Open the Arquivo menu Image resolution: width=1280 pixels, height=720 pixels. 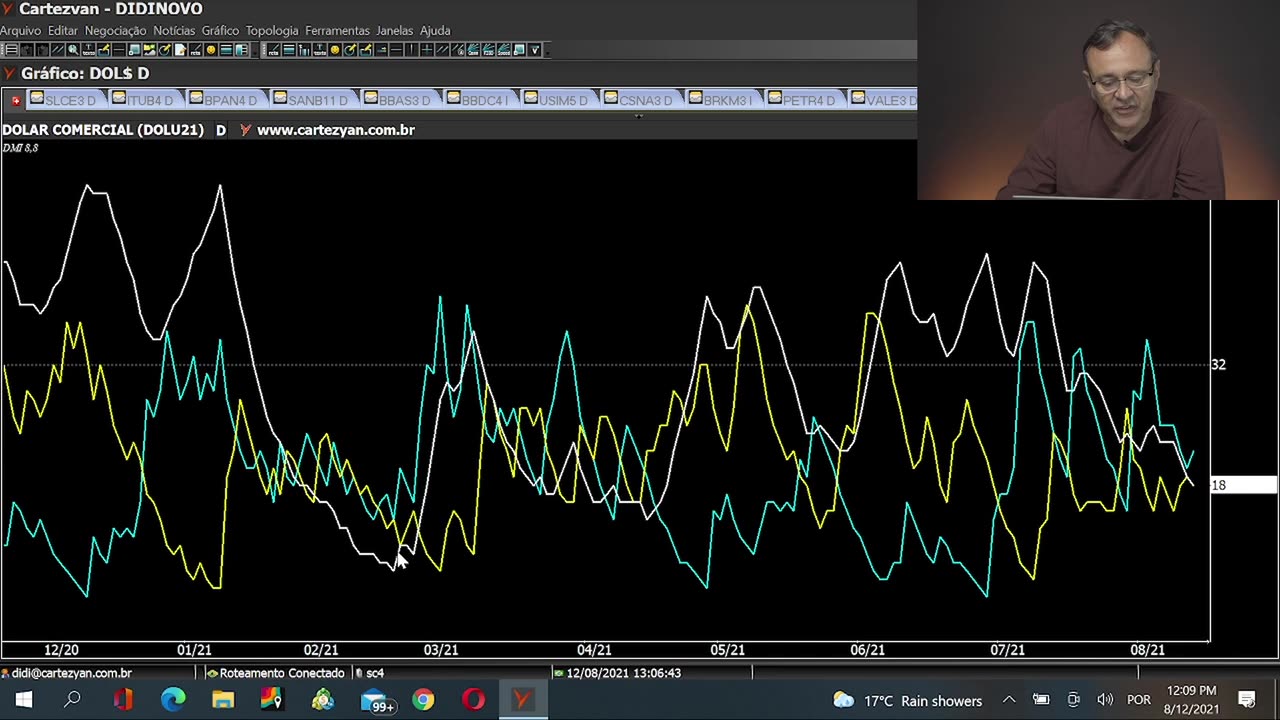(21, 31)
